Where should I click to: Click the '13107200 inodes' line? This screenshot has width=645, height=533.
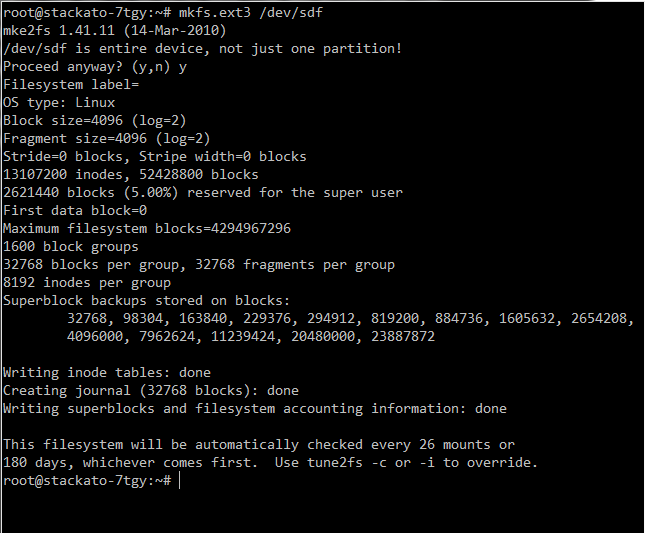(131, 174)
